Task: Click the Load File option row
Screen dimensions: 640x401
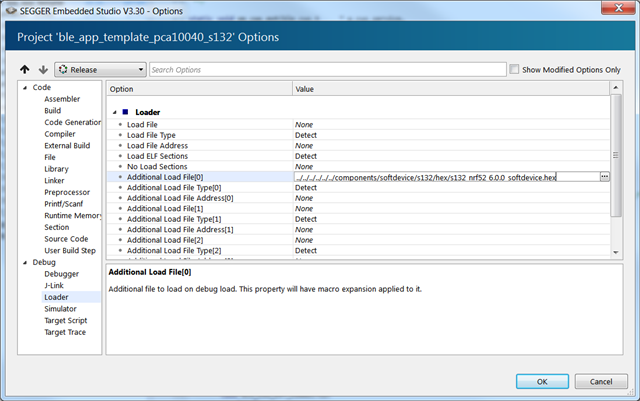Action: tap(358, 125)
